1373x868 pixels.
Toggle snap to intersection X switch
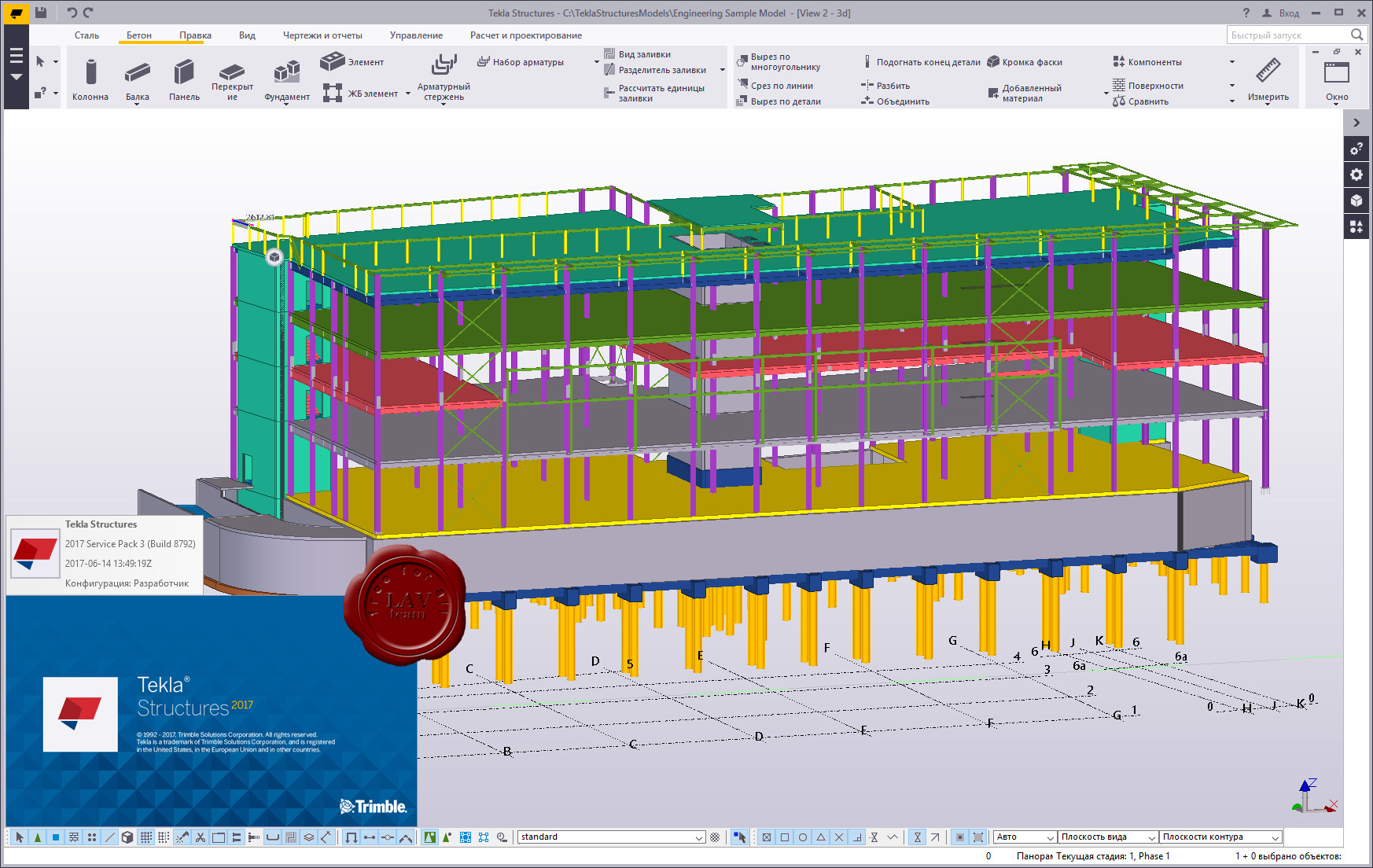point(839,837)
